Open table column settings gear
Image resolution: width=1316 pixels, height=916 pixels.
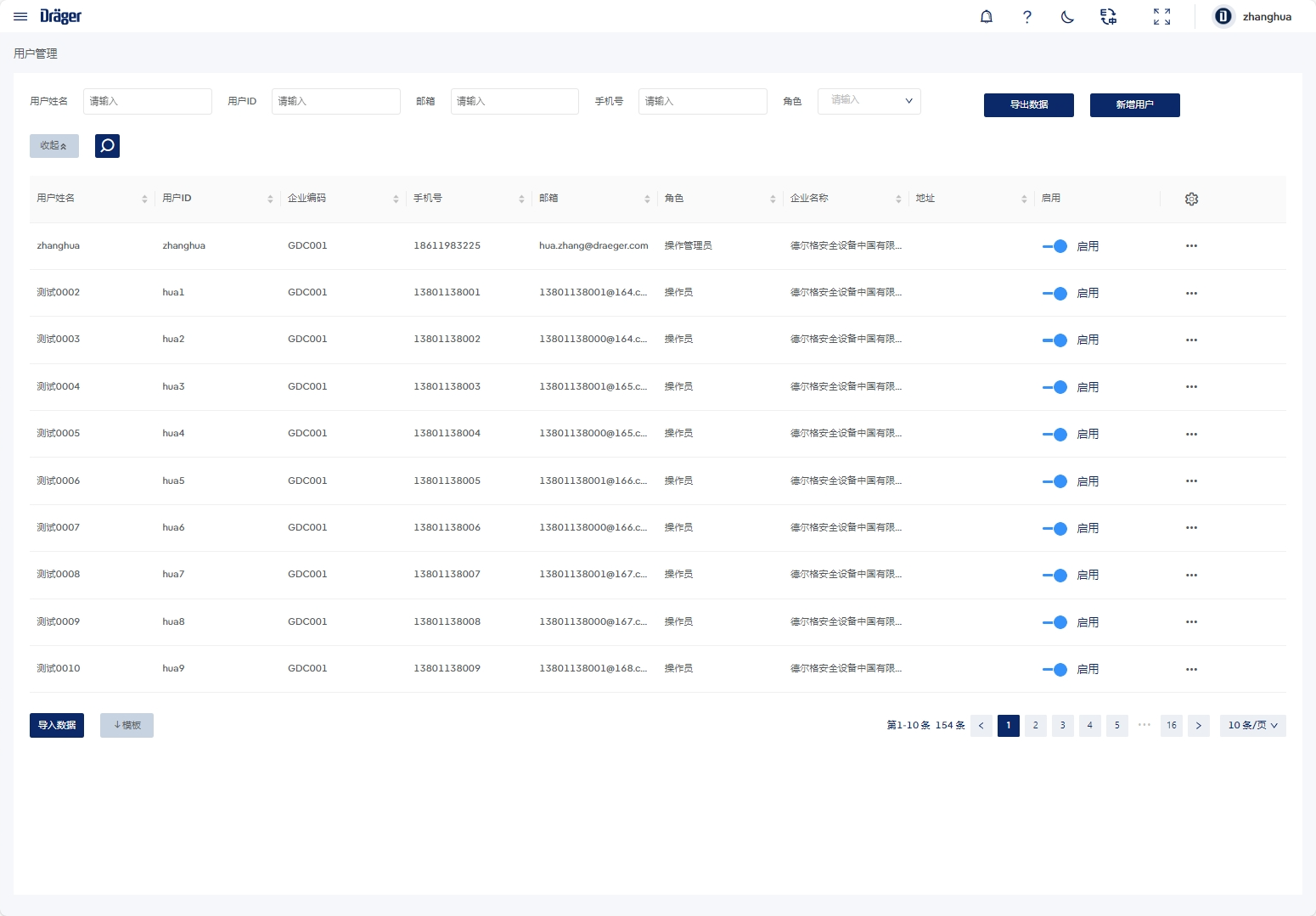(x=1191, y=199)
